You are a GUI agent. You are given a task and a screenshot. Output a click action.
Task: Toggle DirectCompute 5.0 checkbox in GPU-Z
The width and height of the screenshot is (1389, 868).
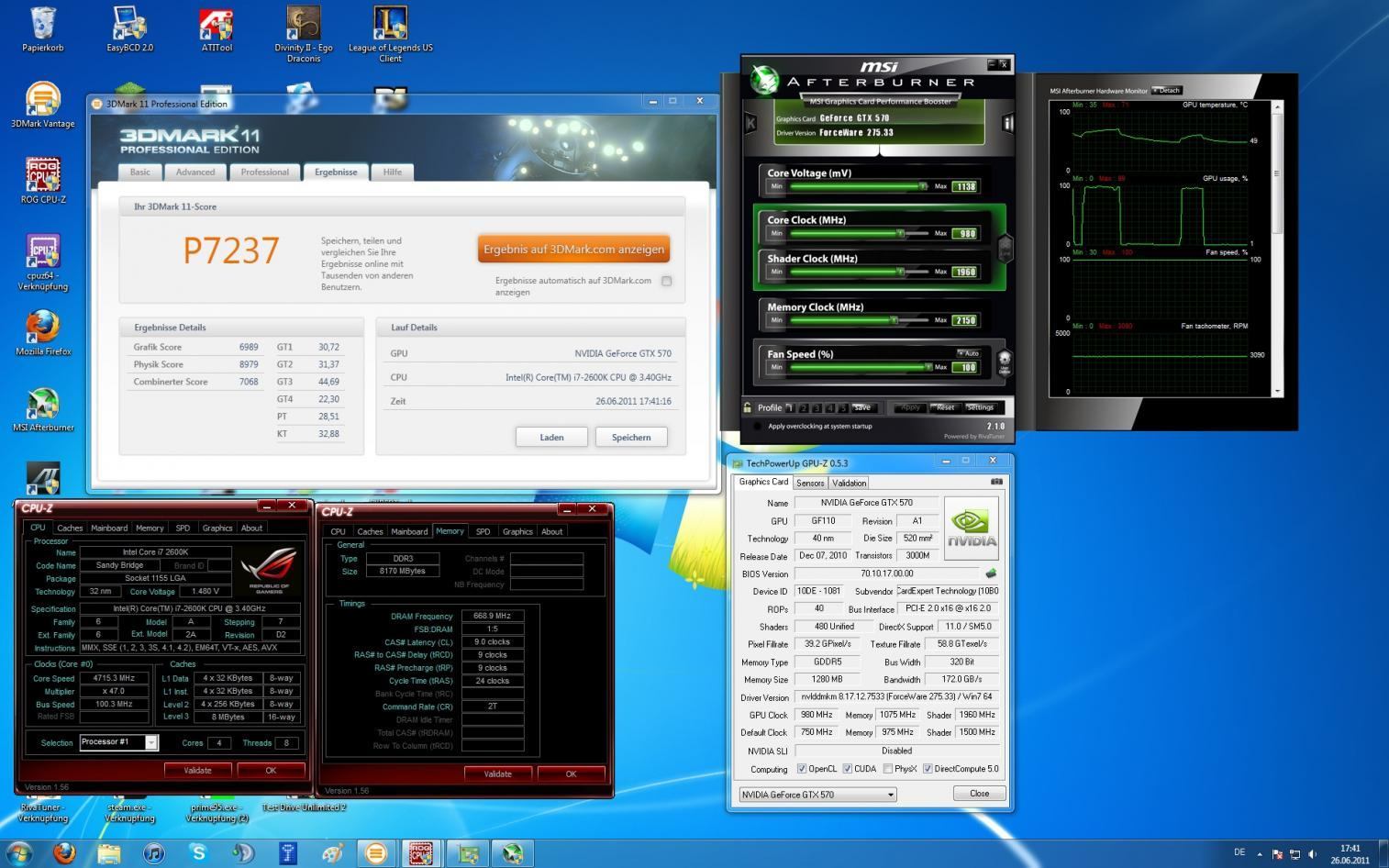(x=928, y=769)
